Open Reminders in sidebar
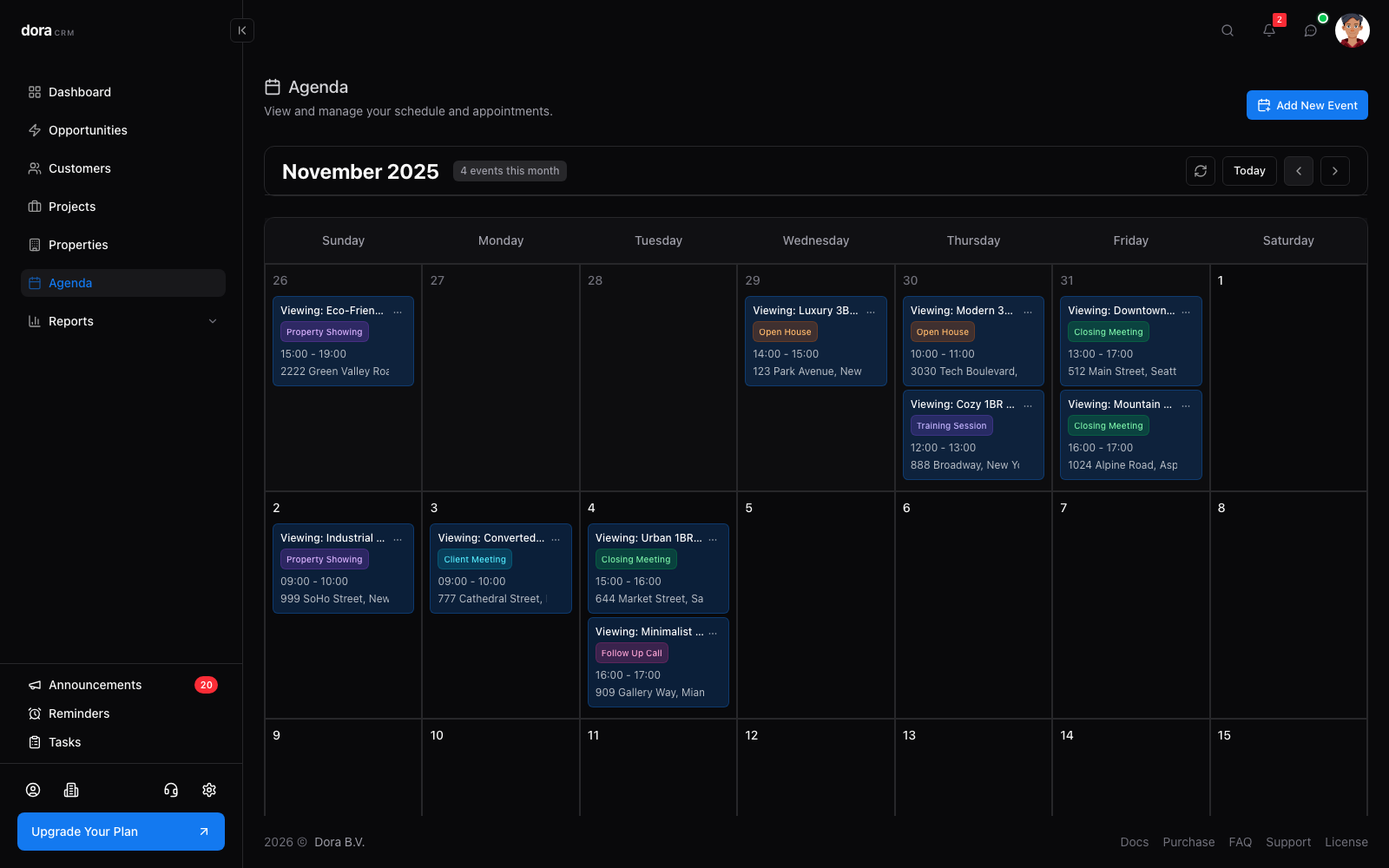This screenshot has width=1389, height=868. [123, 713]
